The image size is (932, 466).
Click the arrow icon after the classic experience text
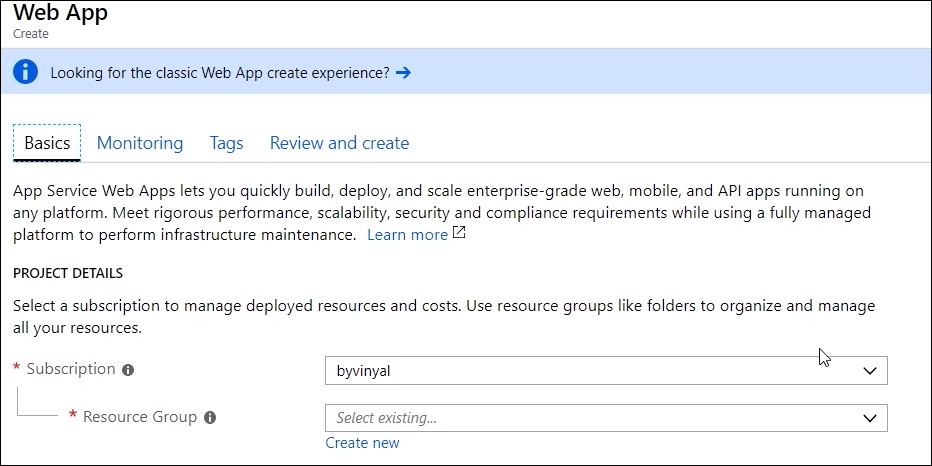(x=403, y=72)
